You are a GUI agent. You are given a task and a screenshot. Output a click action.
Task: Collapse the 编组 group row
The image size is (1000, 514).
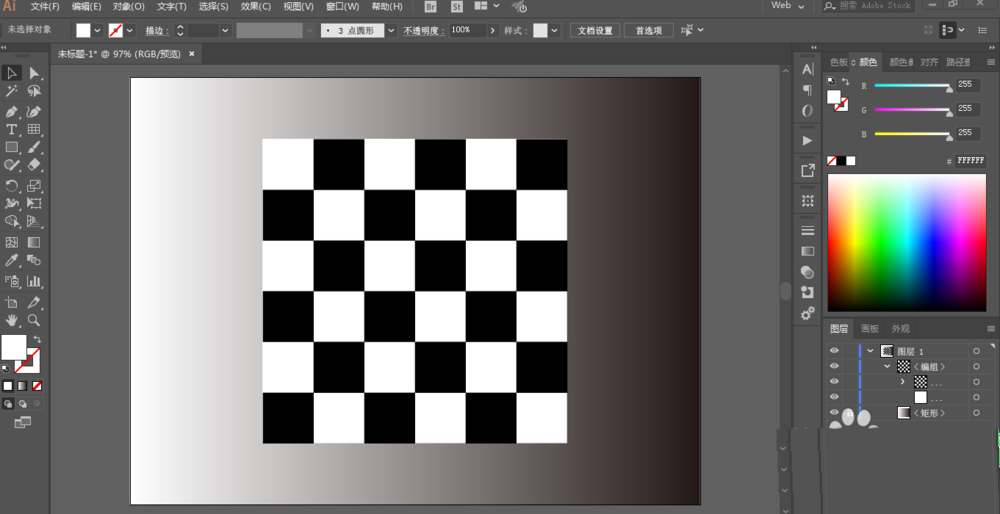(x=887, y=367)
